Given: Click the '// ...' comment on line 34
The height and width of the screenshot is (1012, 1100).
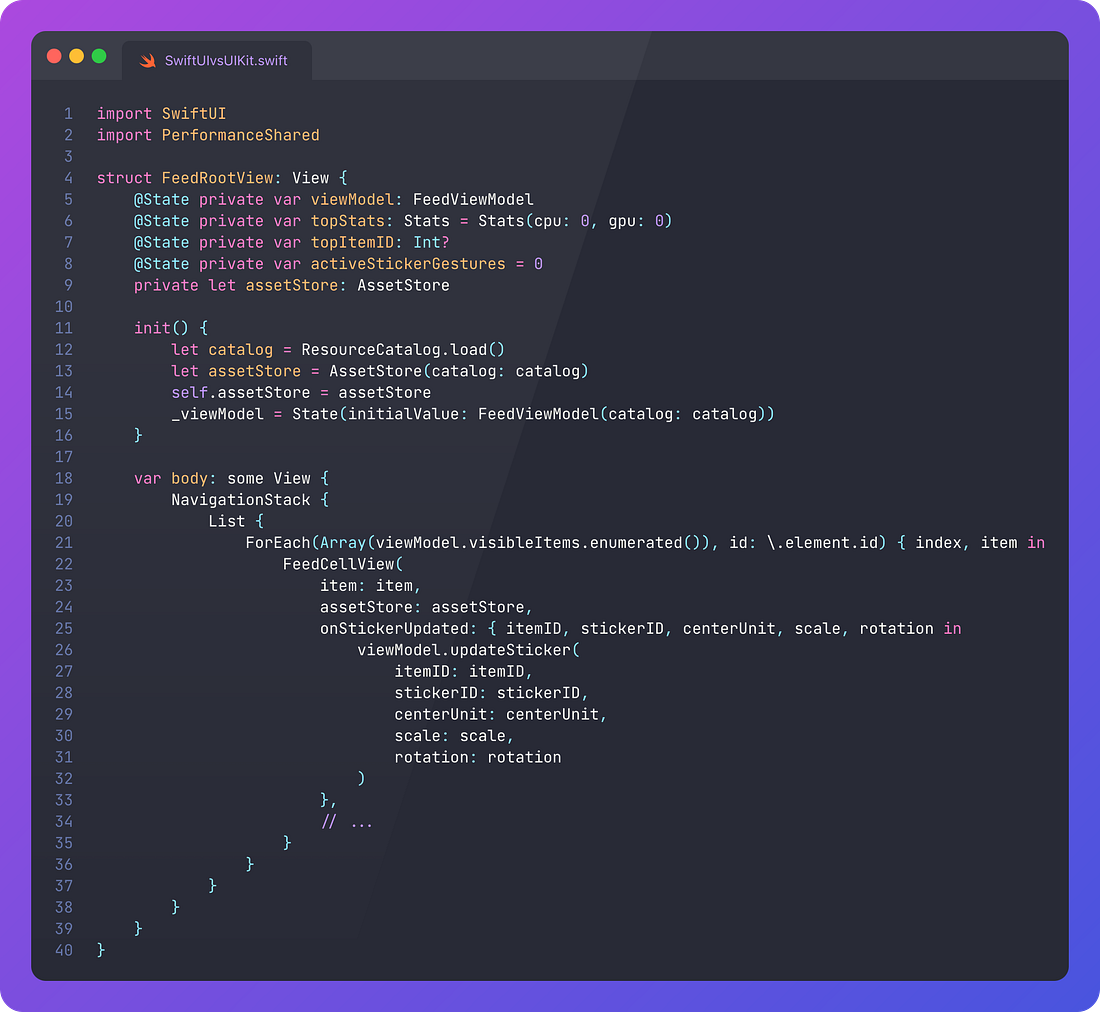Looking at the screenshot, I should [347, 822].
